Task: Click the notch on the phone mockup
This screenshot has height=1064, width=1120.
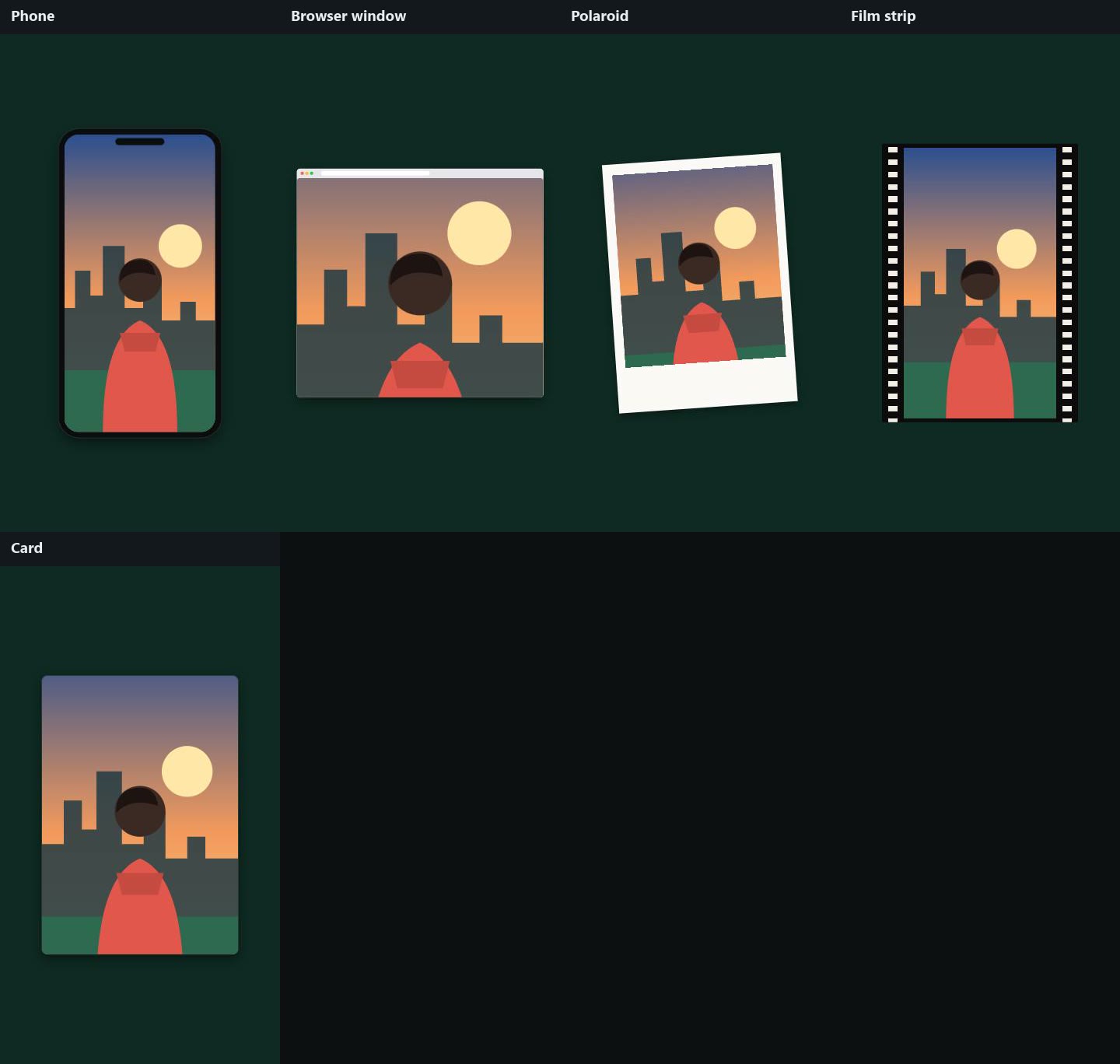Action: tap(140, 142)
